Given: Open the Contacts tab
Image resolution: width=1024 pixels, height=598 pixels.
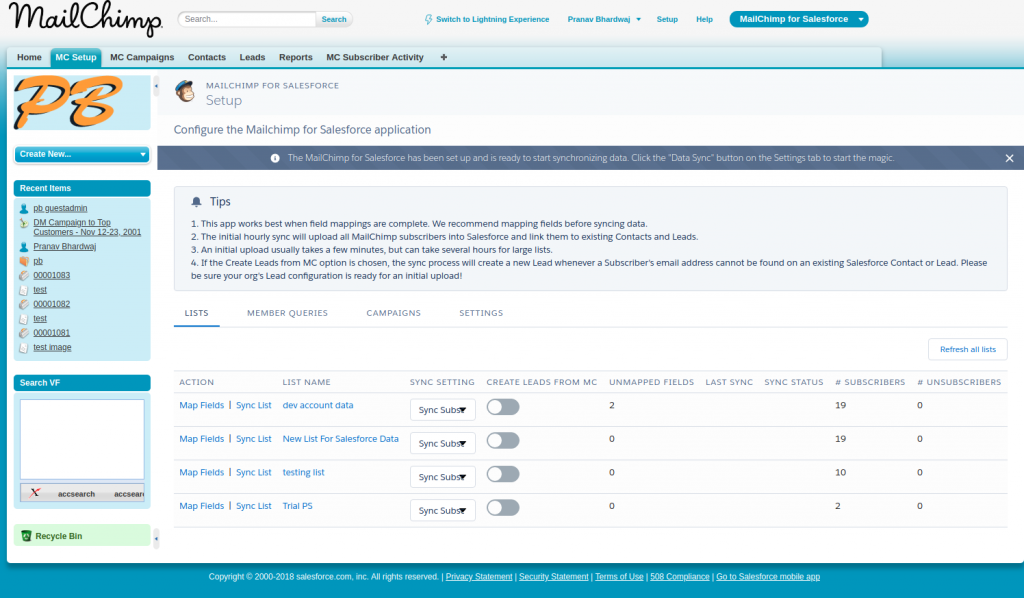Looking at the screenshot, I should [207, 57].
